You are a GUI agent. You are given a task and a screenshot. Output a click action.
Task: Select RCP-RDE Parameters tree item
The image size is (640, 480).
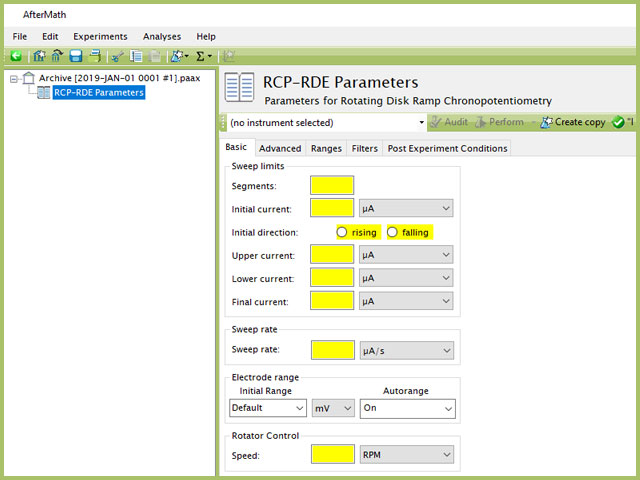(99, 92)
